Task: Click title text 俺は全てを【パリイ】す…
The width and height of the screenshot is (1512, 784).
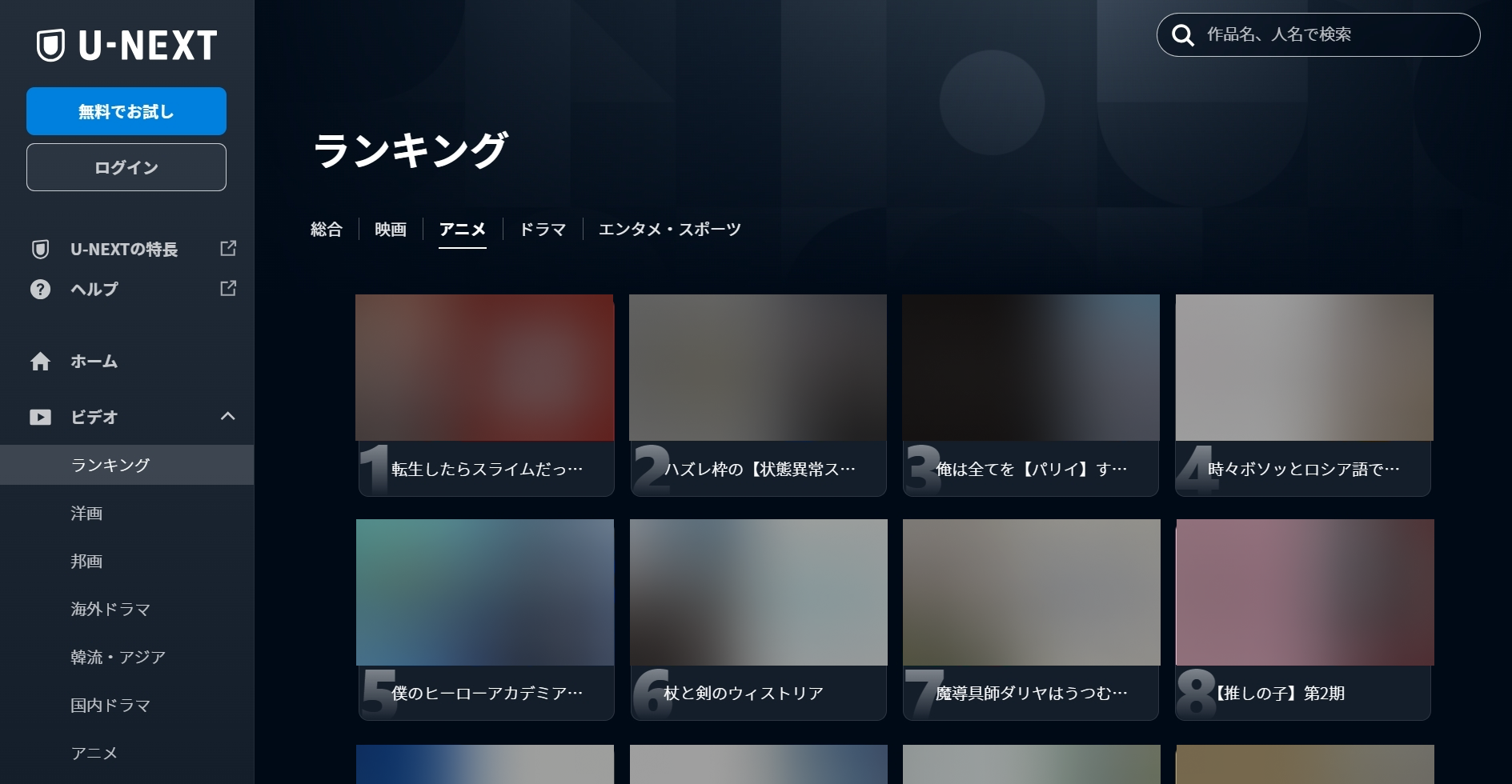Action: [x=1032, y=470]
